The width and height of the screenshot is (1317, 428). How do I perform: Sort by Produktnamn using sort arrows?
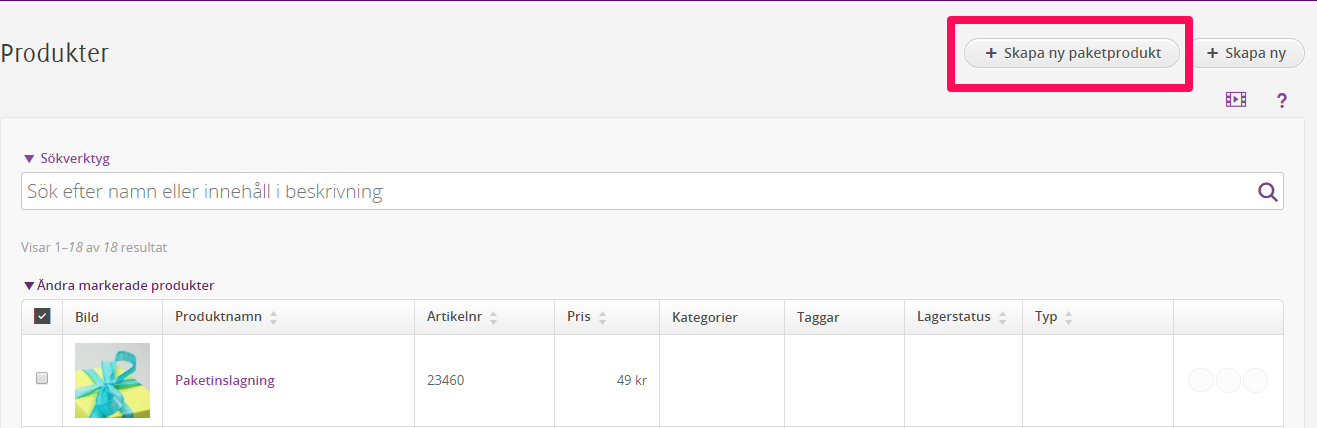(x=274, y=318)
